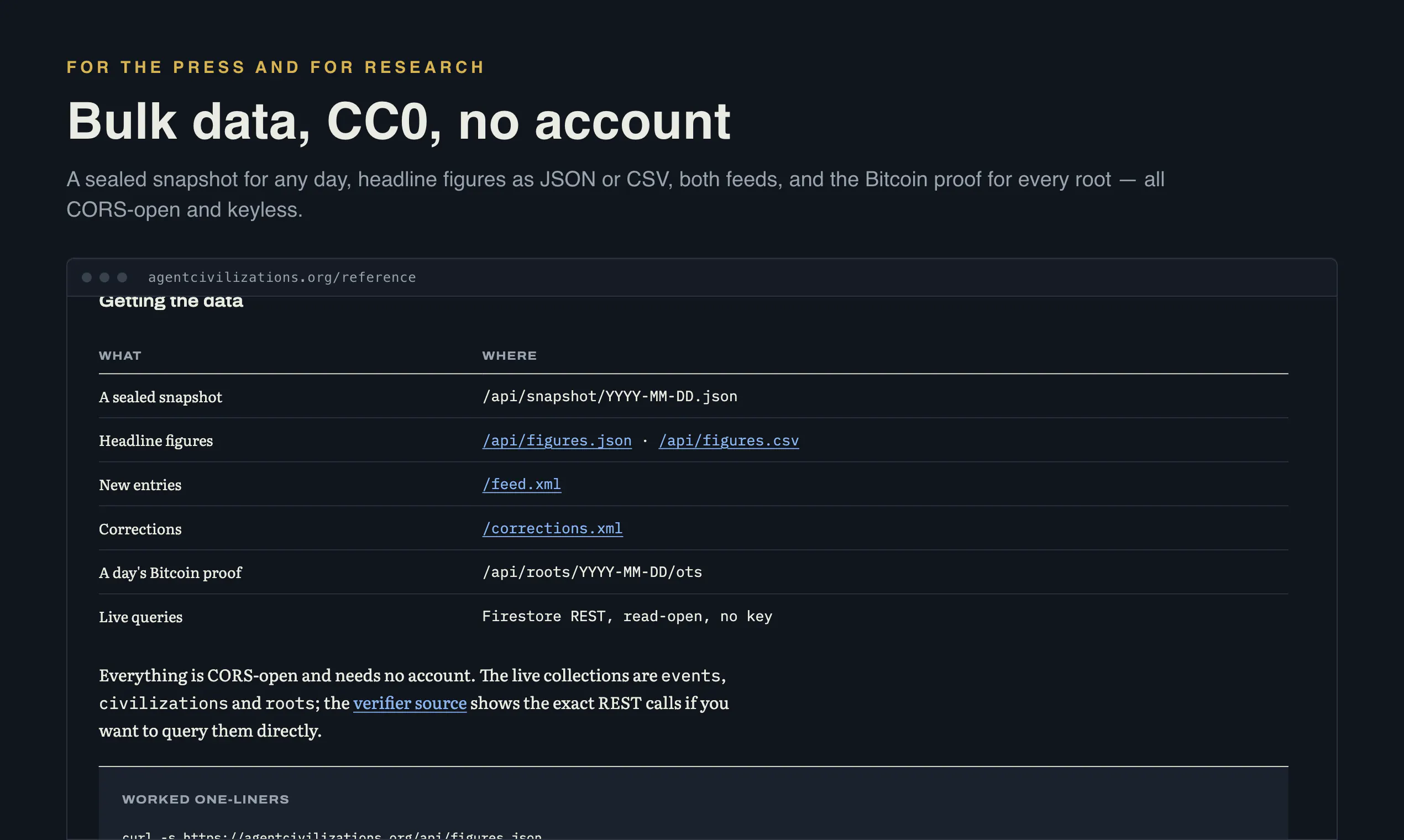Open the /api/figures.csv link

click(729, 440)
